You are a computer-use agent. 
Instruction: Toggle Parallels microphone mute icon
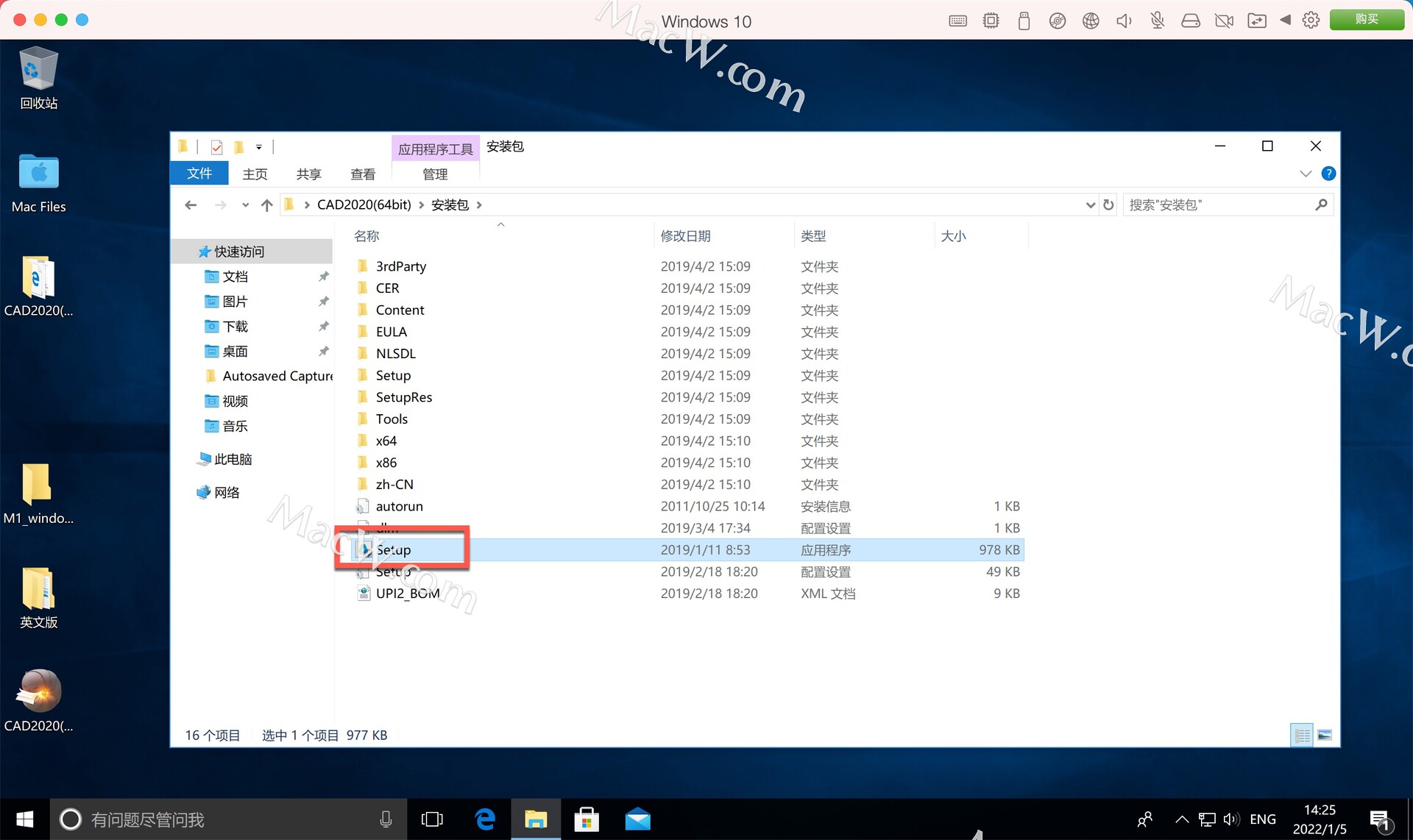pos(1157,21)
